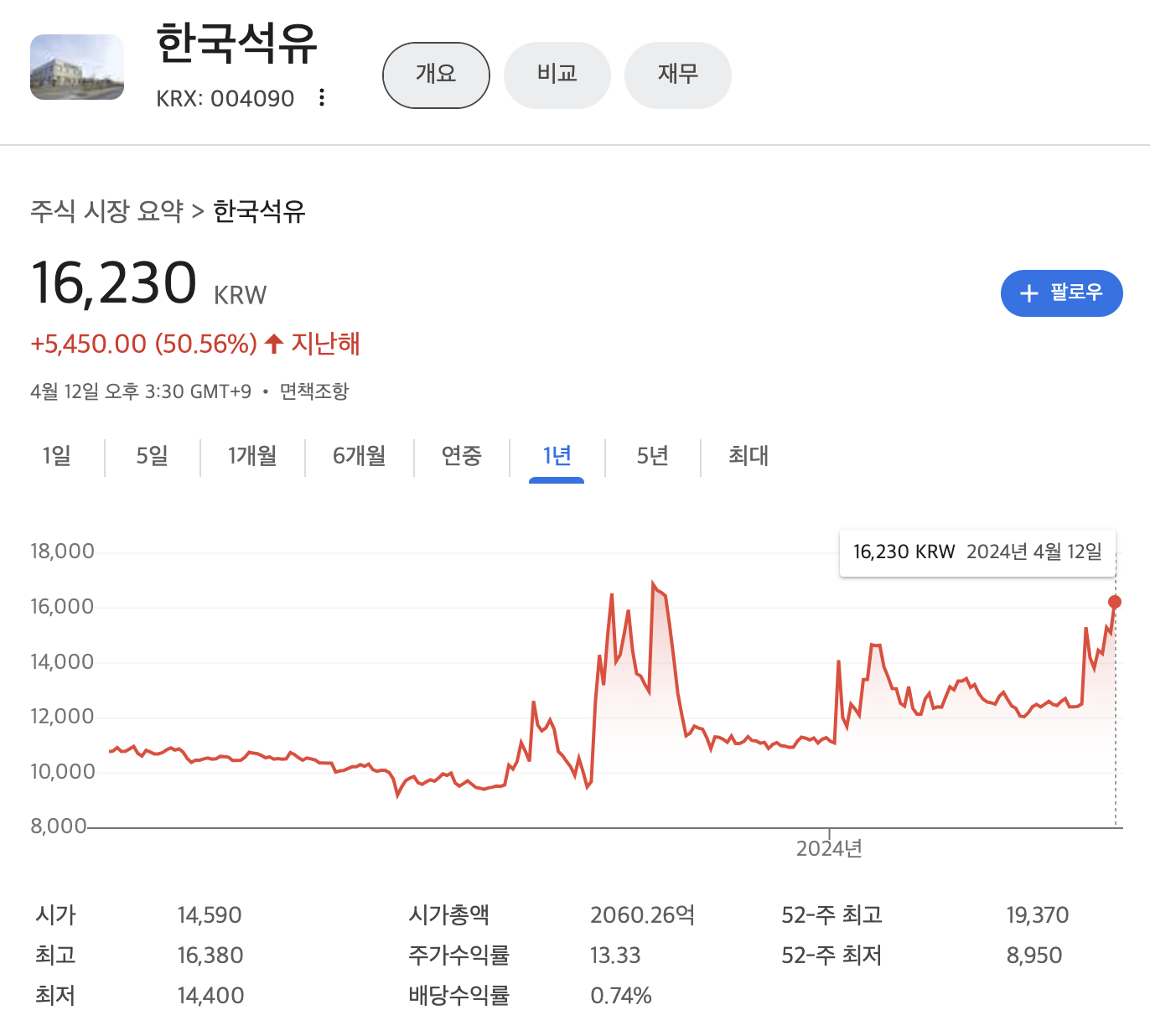The width and height of the screenshot is (1150, 1036).
Task: Open the 면책조항 disclaimer link
Action: (x=314, y=391)
